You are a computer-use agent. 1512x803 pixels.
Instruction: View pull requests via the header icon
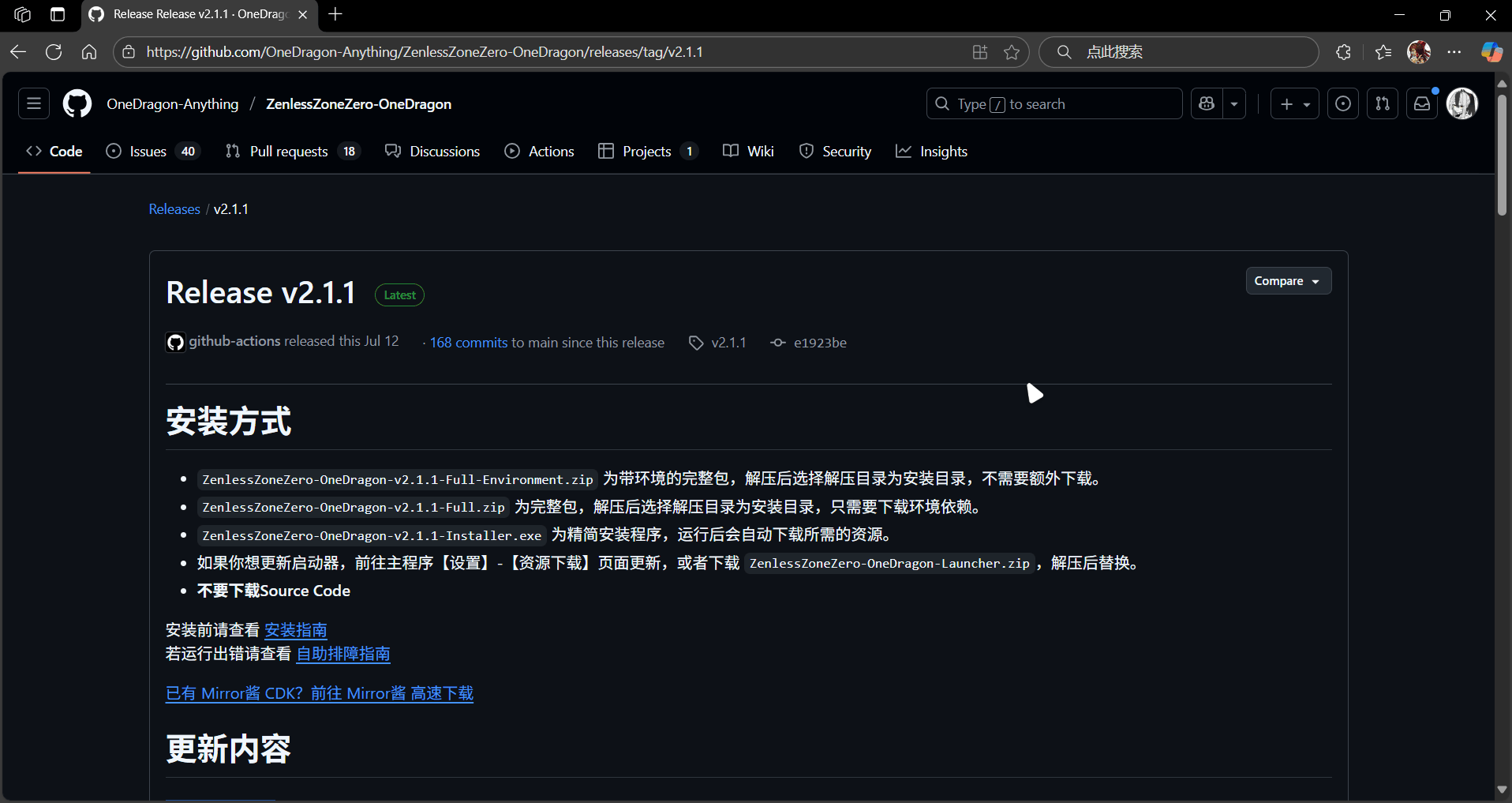click(1383, 103)
